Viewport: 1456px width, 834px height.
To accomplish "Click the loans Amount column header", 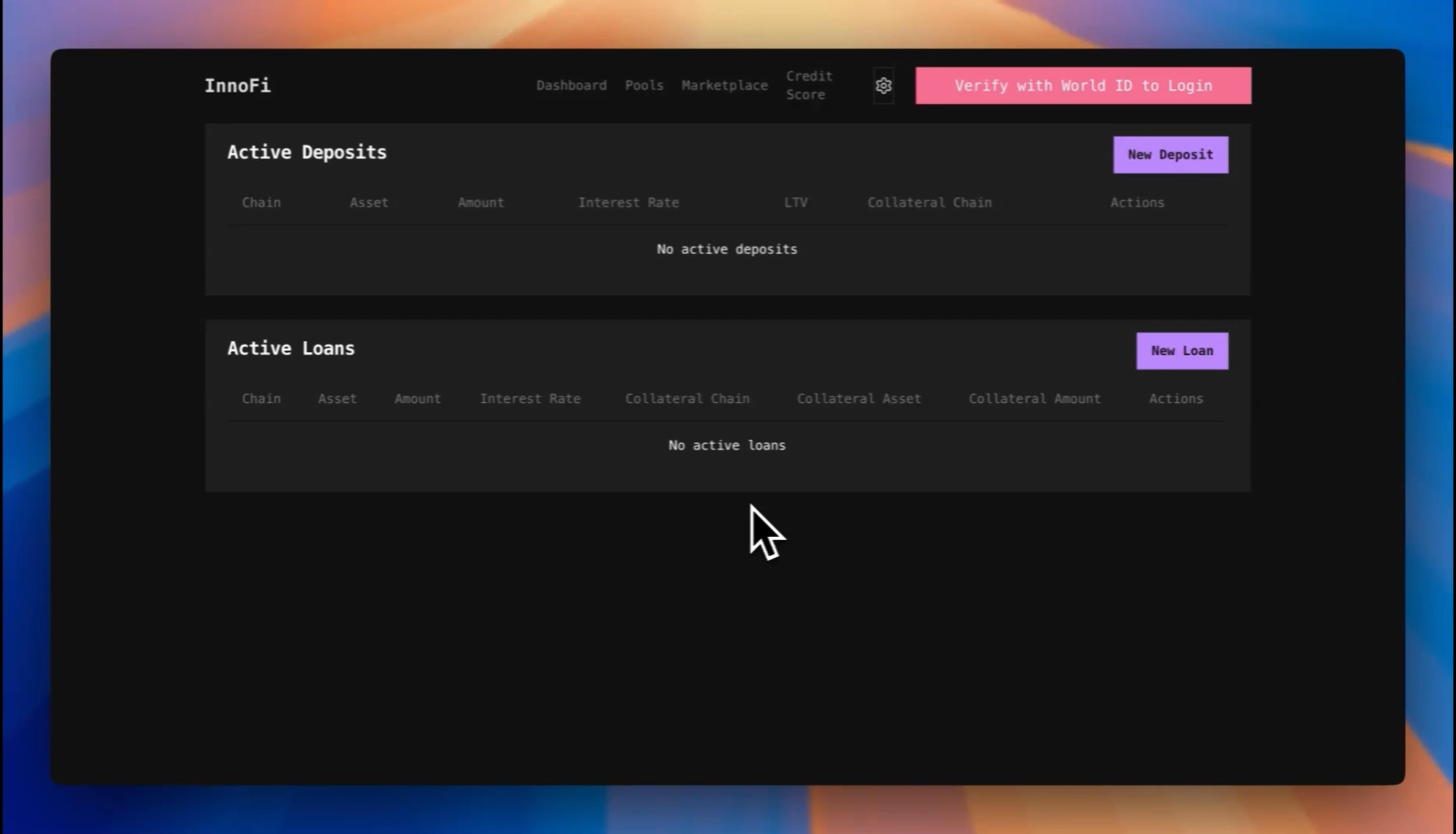I will point(418,398).
